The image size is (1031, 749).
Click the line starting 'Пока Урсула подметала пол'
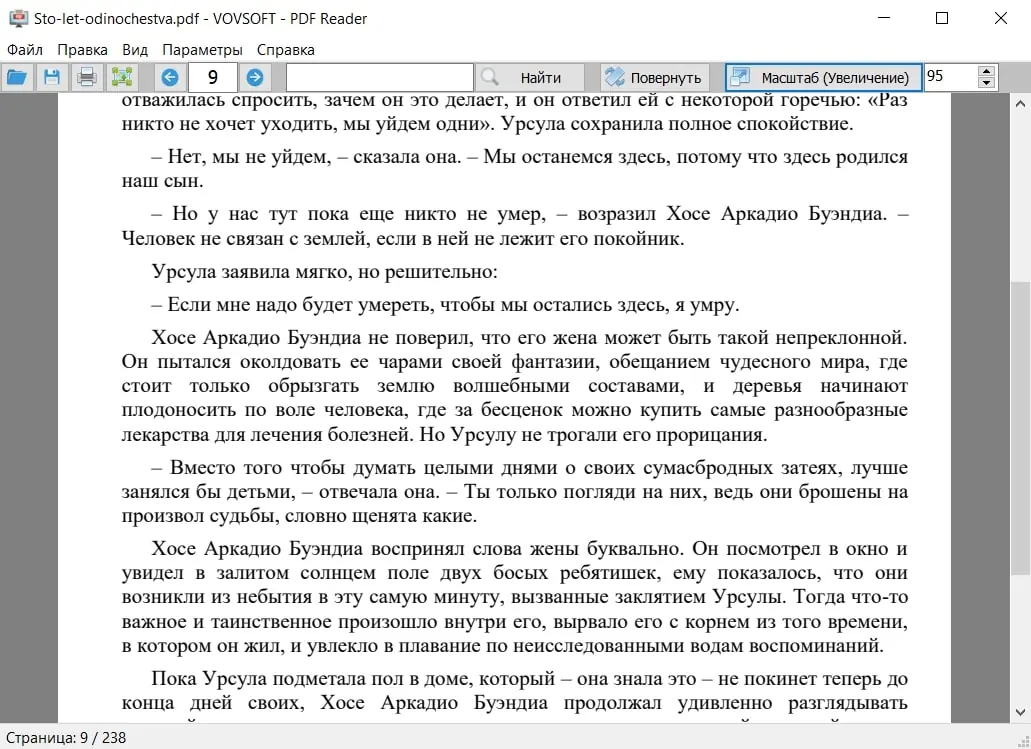pos(529,679)
